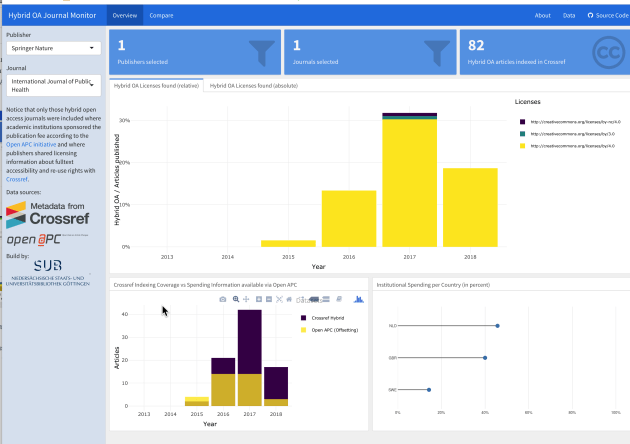Click the camera download plot icon
This screenshot has height=444, width=630.
click(x=224, y=299)
